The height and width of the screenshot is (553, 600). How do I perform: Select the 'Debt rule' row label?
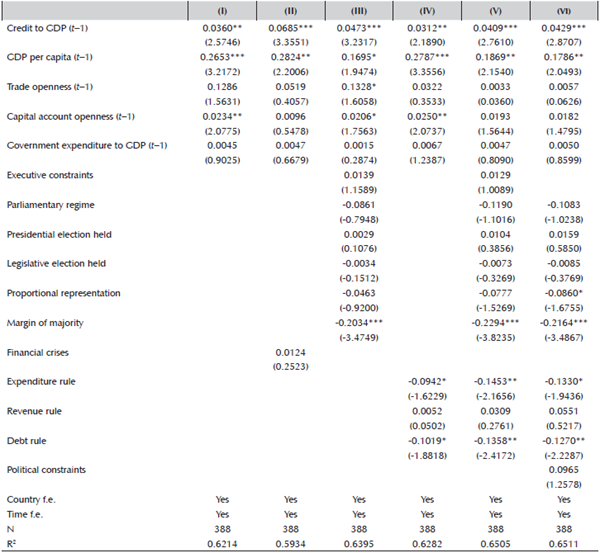point(29,440)
